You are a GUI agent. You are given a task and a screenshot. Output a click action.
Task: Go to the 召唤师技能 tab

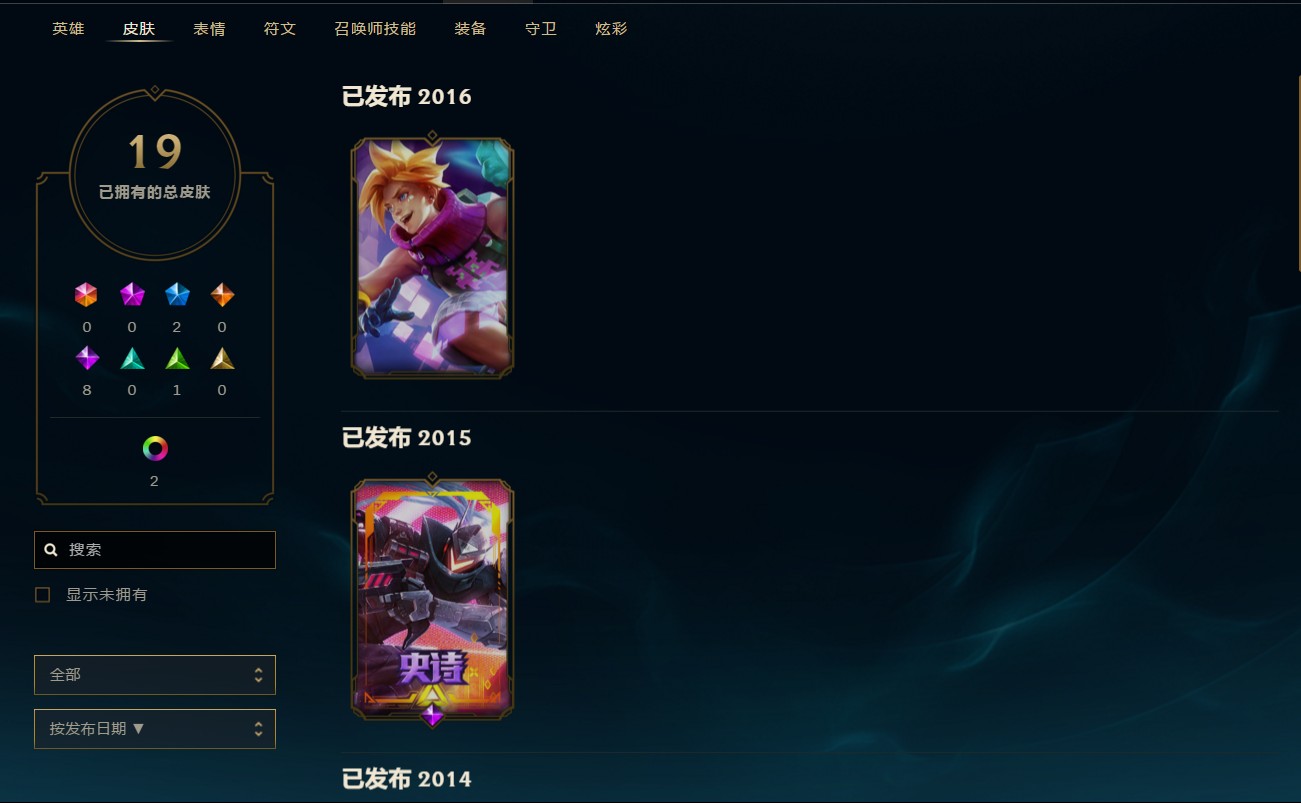375,29
